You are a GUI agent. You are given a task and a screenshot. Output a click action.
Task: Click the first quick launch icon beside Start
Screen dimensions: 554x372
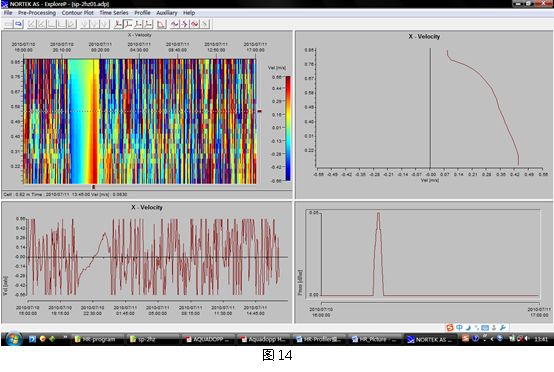click(33, 339)
